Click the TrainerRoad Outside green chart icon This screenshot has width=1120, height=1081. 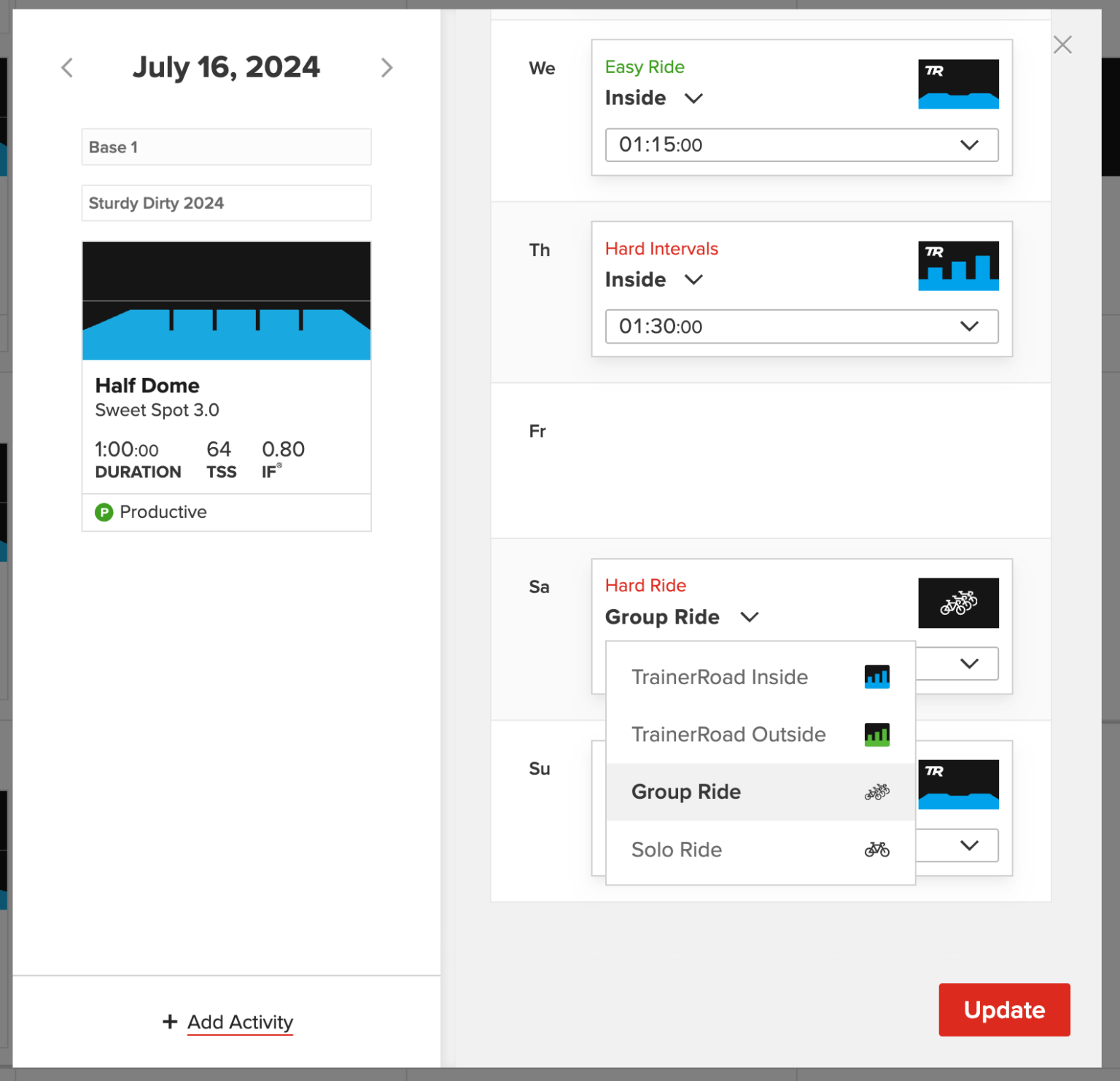tap(876, 735)
